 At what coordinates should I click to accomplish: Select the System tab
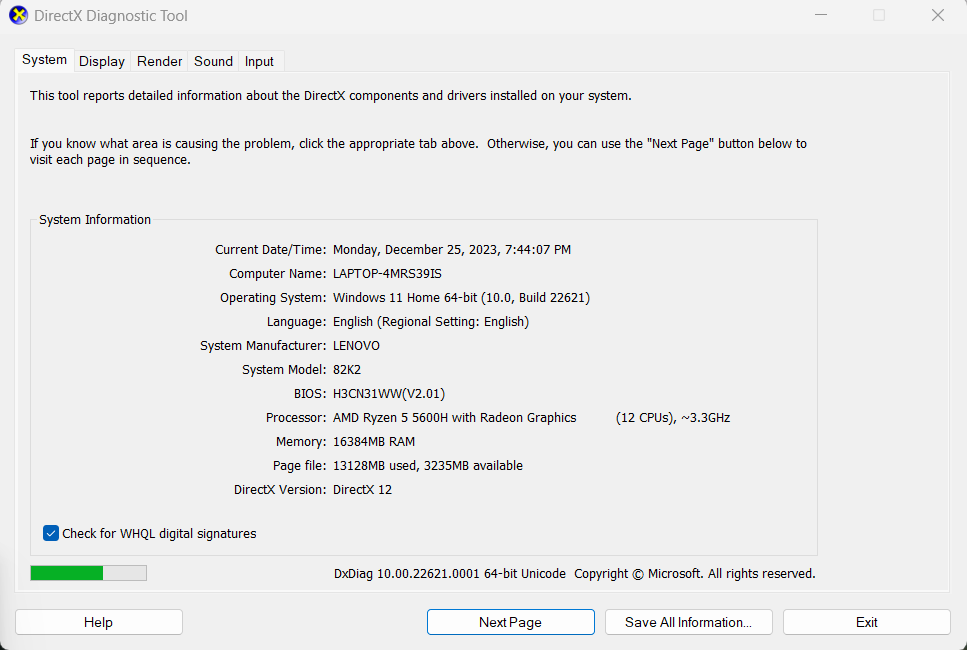(x=44, y=60)
